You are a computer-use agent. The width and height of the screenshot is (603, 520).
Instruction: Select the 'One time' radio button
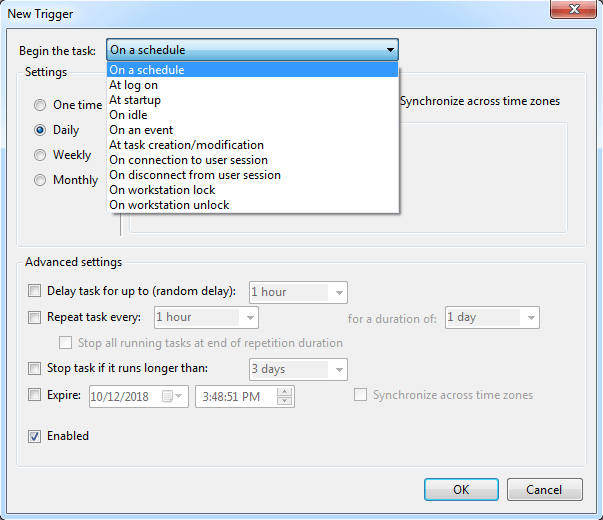pos(40,105)
